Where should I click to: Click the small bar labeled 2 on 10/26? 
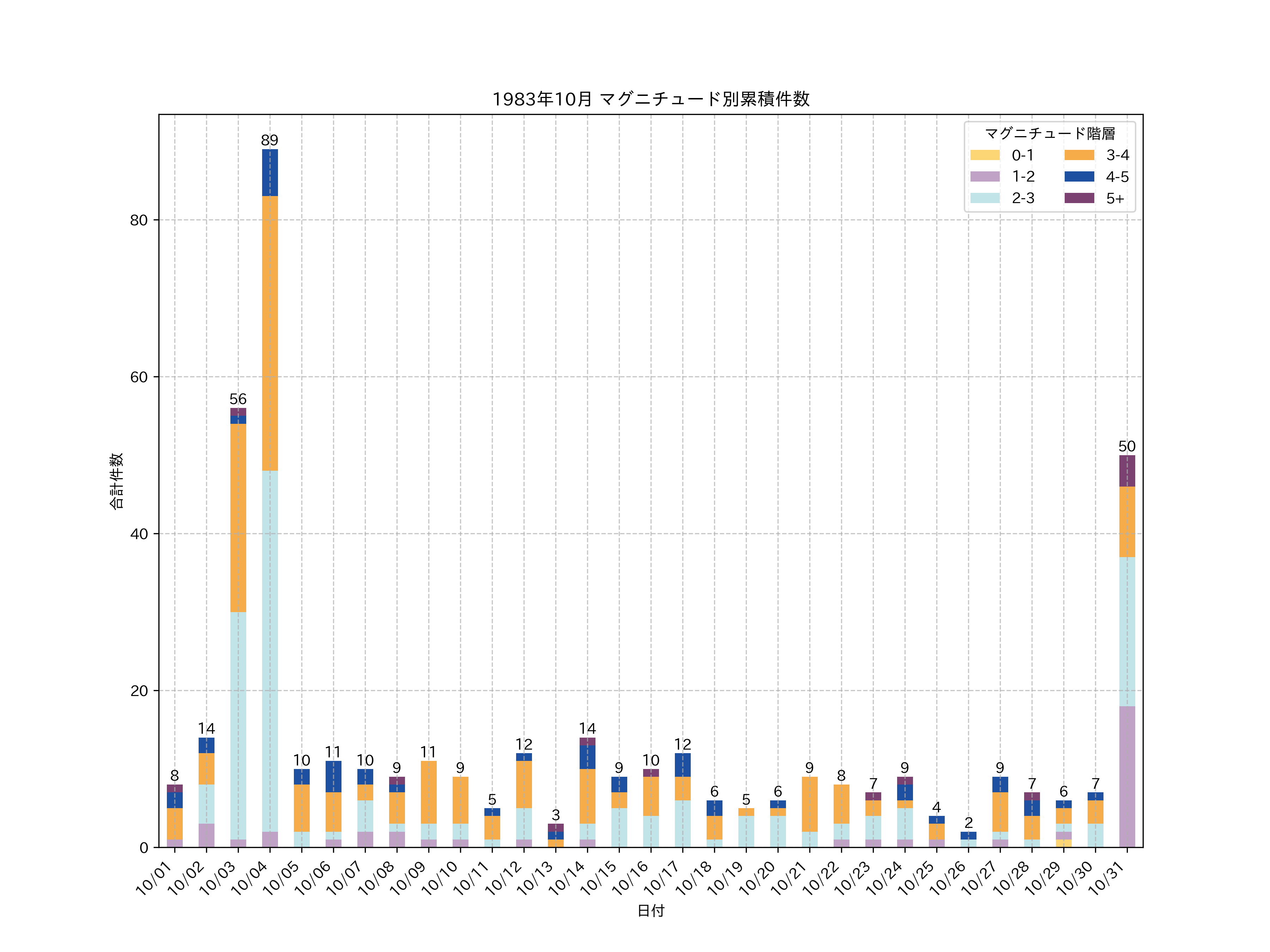click(x=968, y=839)
